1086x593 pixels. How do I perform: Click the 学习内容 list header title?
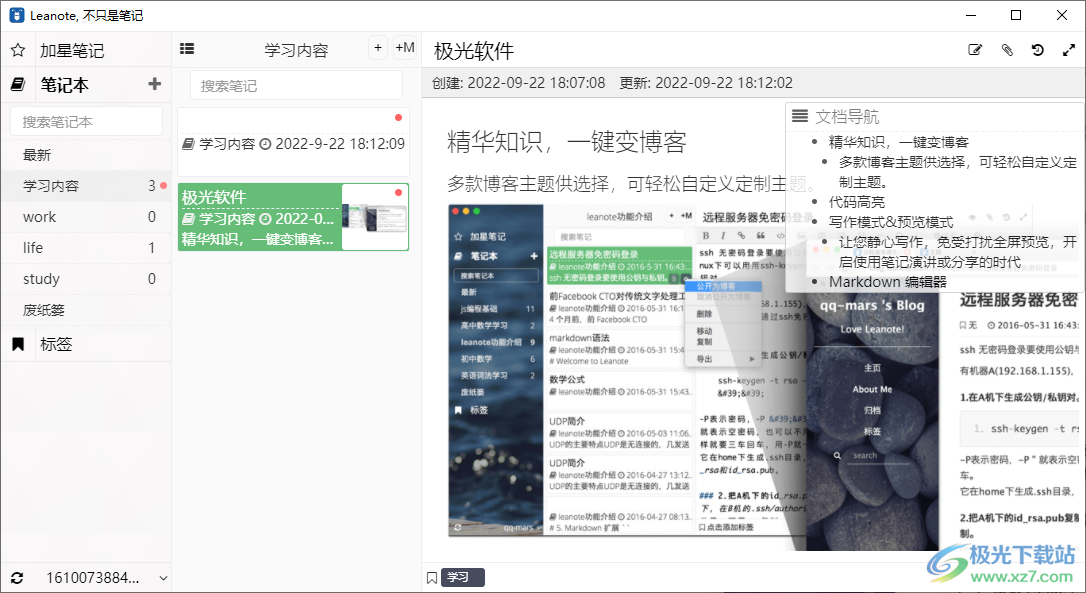[296, 50]
